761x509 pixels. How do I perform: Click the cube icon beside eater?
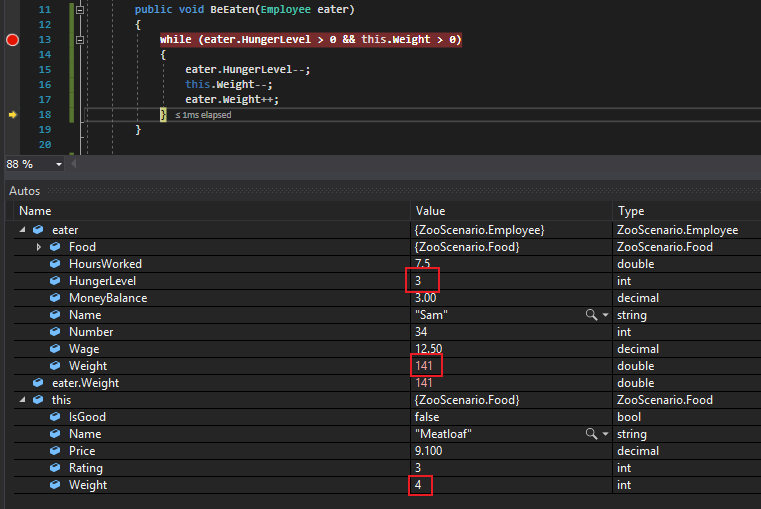pyautogui.click(x=38, y=230)
